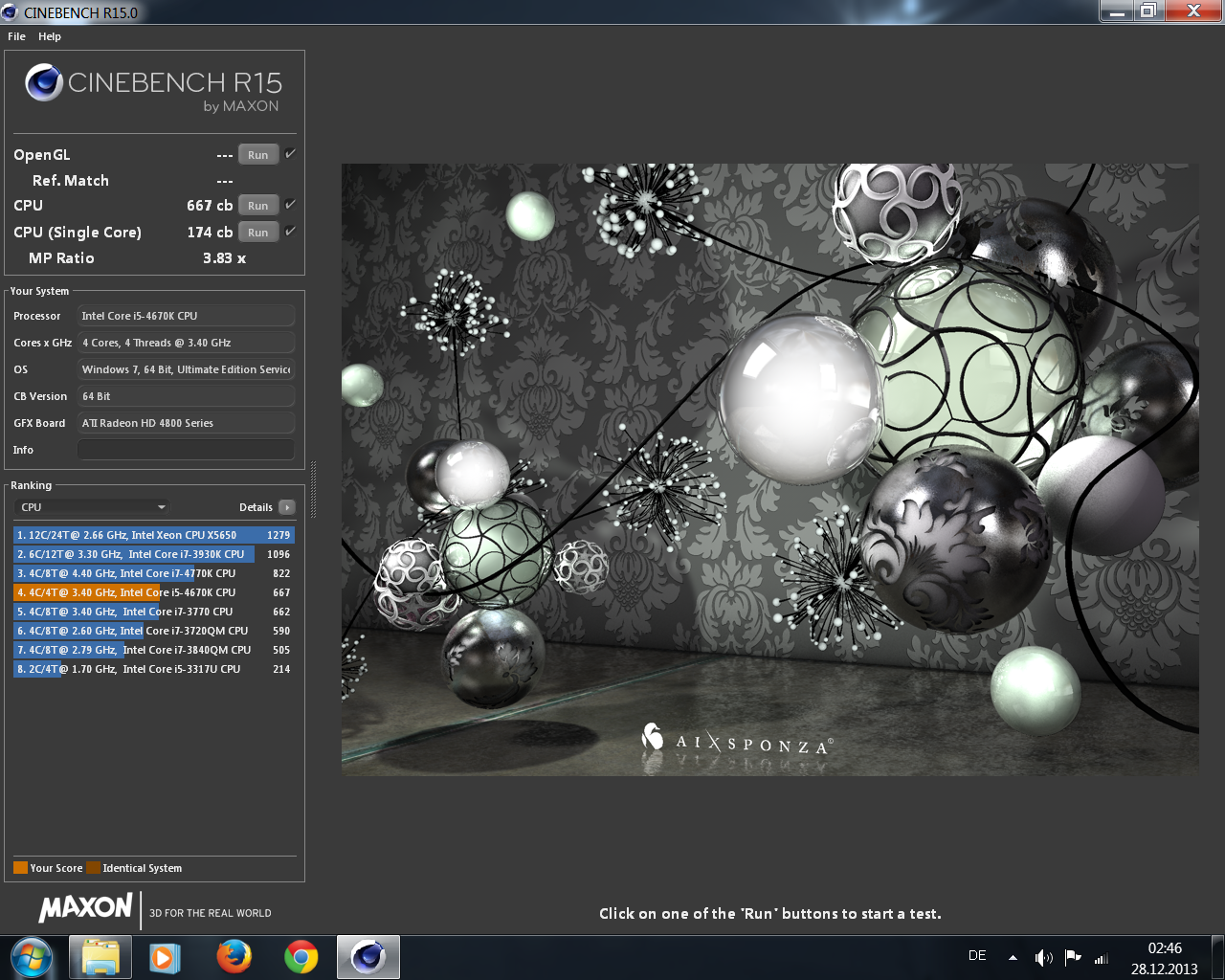
Task: Open the DE language selector
Action: coord(976,954)
